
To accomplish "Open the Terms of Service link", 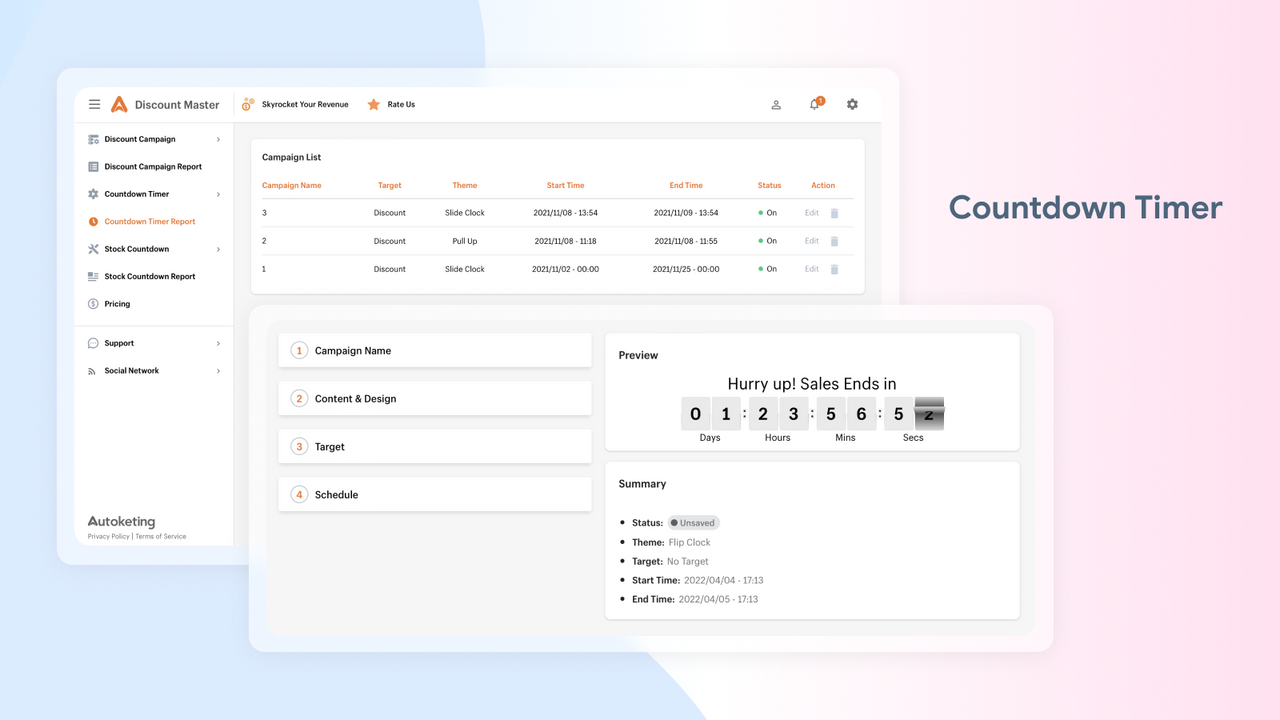I will (161, 537).
